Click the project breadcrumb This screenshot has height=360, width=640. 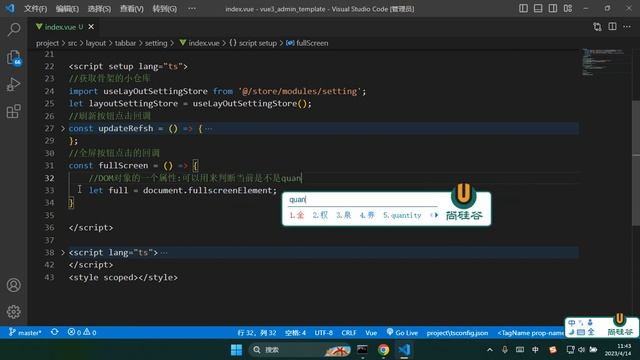click(x=47, y=43)
